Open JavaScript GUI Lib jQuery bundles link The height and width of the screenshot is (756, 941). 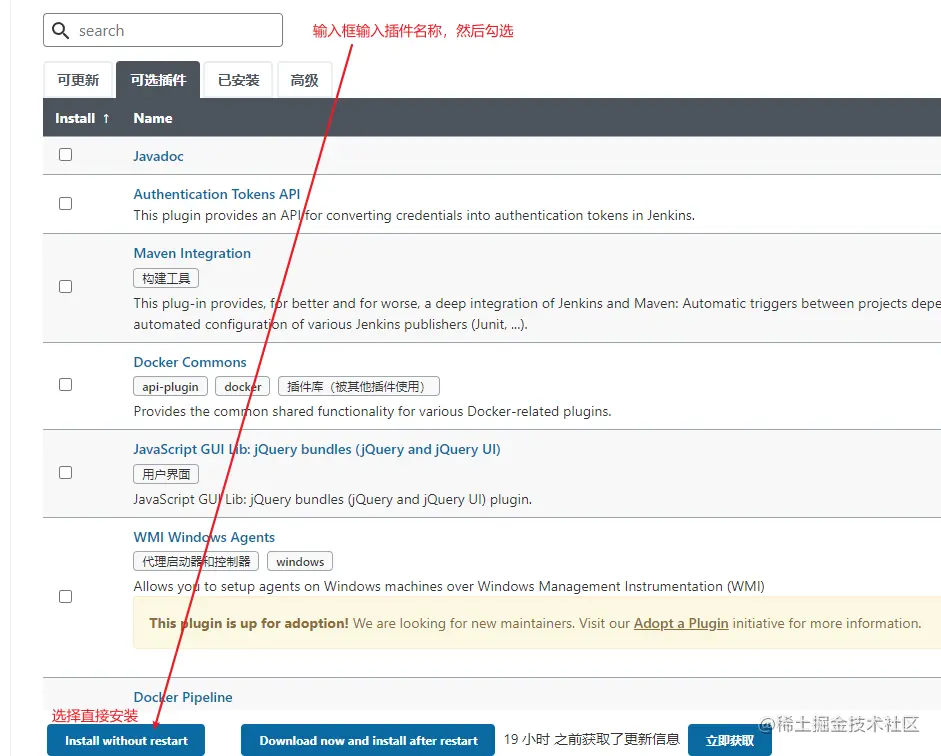(317, 449)
